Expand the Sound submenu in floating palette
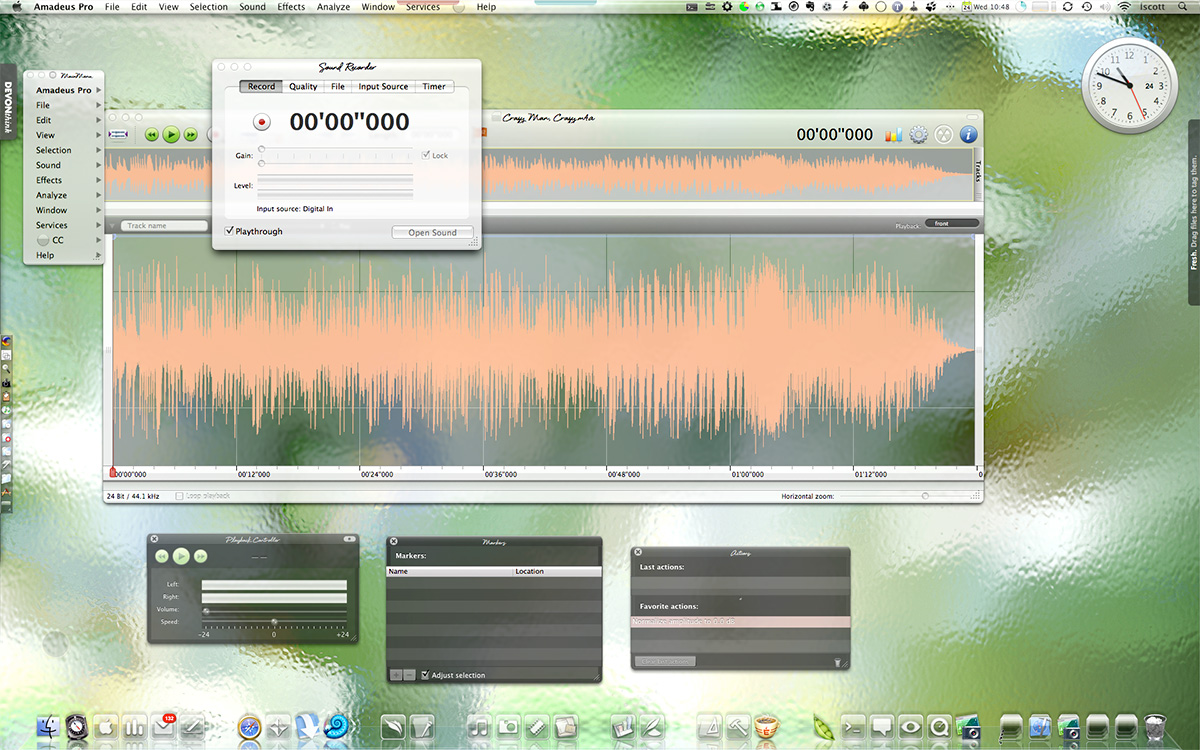This screenshot has height=750, width=1200. pos(99,165)
